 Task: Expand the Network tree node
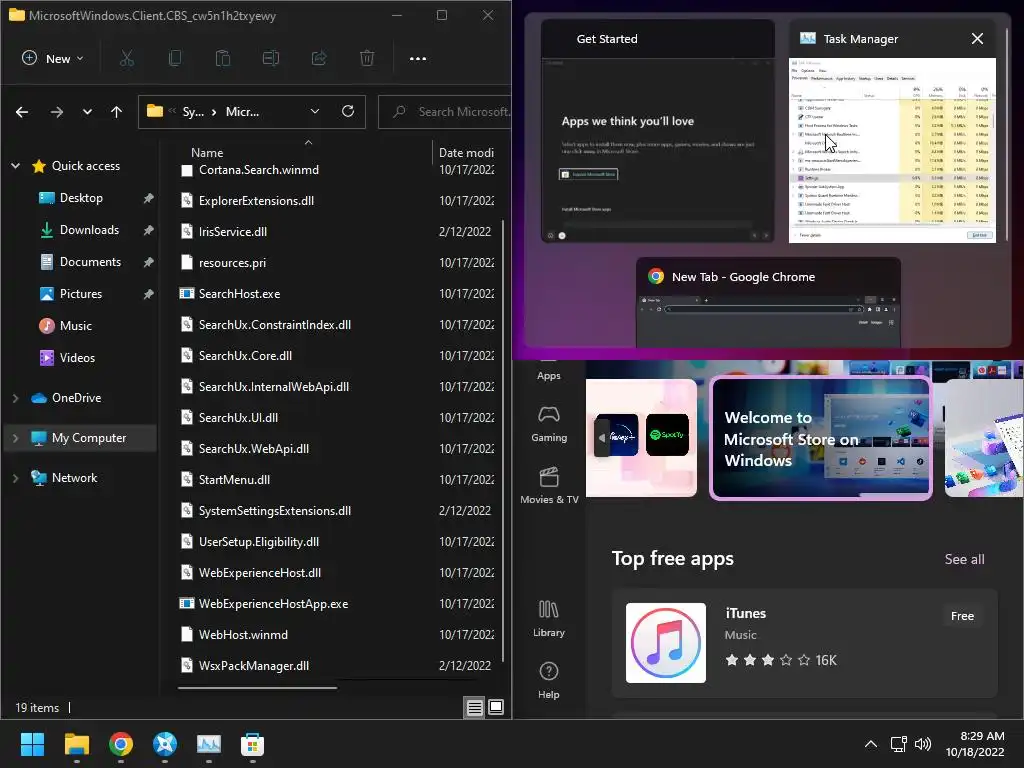[x=16, y=477]
